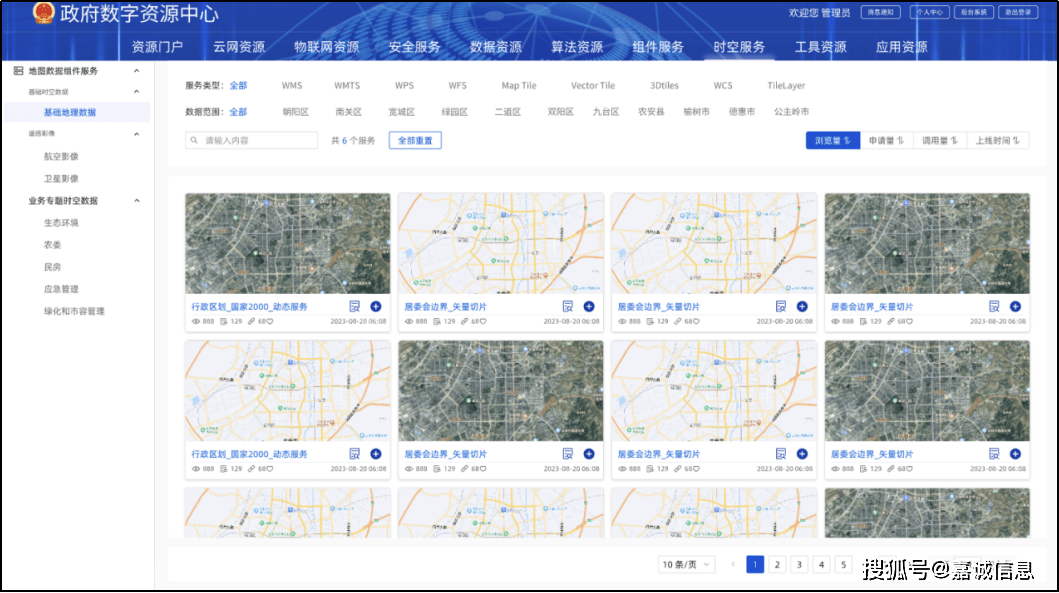The height and width of the screenshot is (593, 1059).
Task: Sort by 上线时间
Action: [x=998, y=140]
